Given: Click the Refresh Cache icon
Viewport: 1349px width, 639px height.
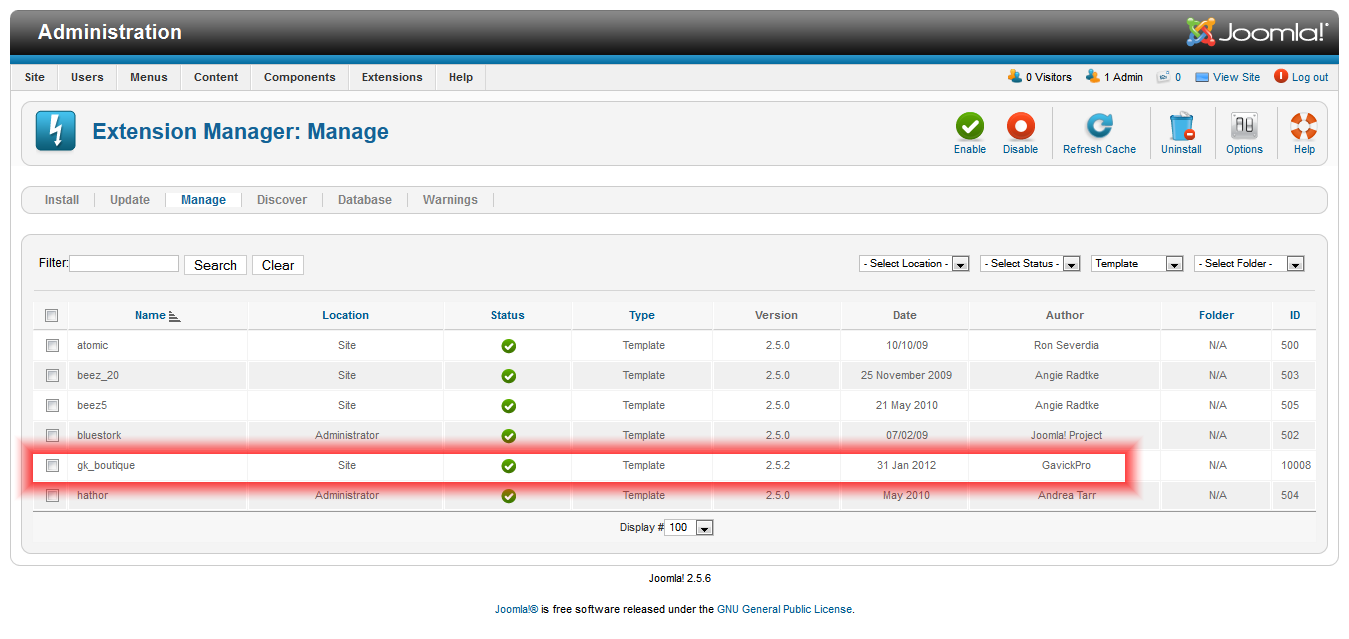Looking at the screenshot, I should (x=1099, y=126).
